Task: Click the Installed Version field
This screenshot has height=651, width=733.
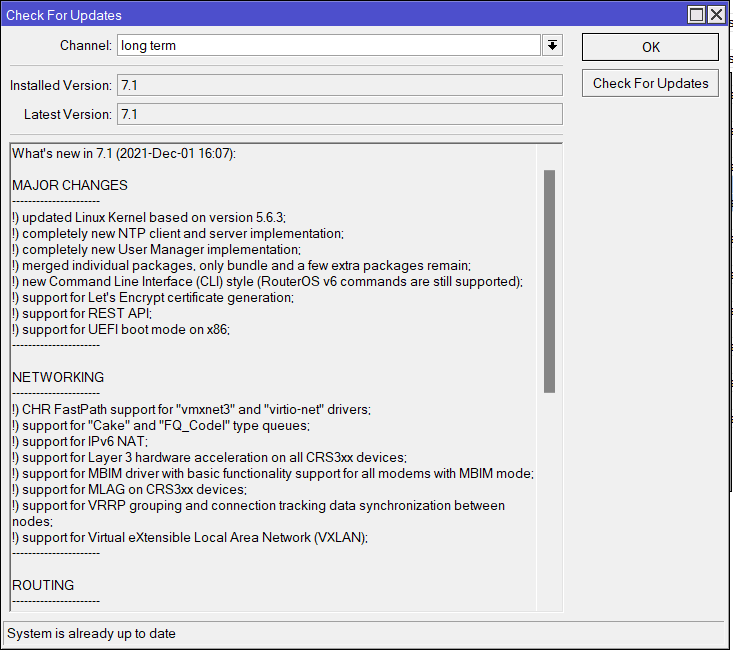Action: [x=339, y=85]
